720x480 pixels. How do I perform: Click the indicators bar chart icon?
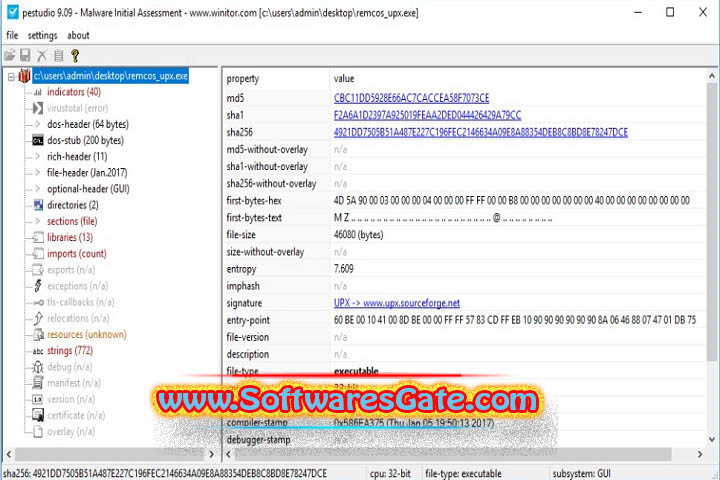pyautogui.click(x=38, y=92)
